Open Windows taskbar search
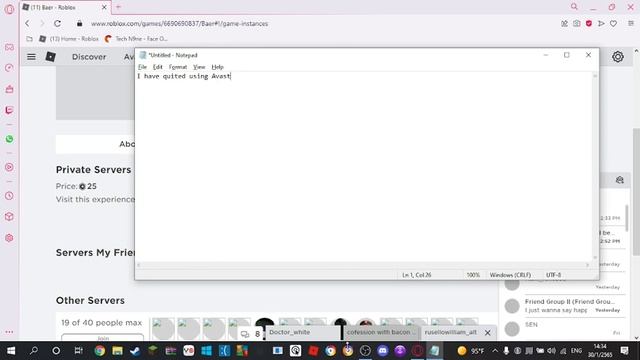 [34, 351]
